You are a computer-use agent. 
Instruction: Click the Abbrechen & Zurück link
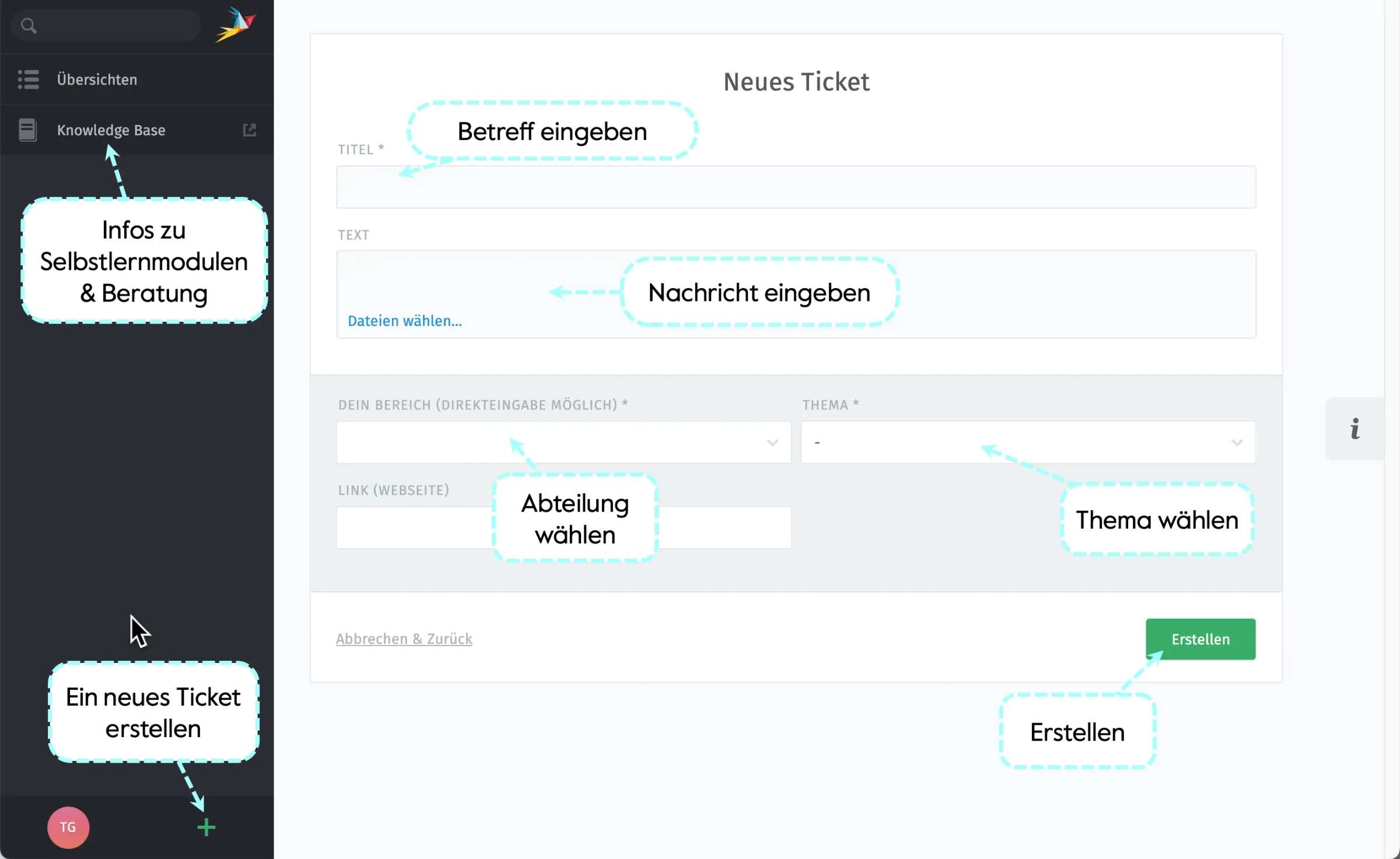pyautogui.click(x=404, y=639)
